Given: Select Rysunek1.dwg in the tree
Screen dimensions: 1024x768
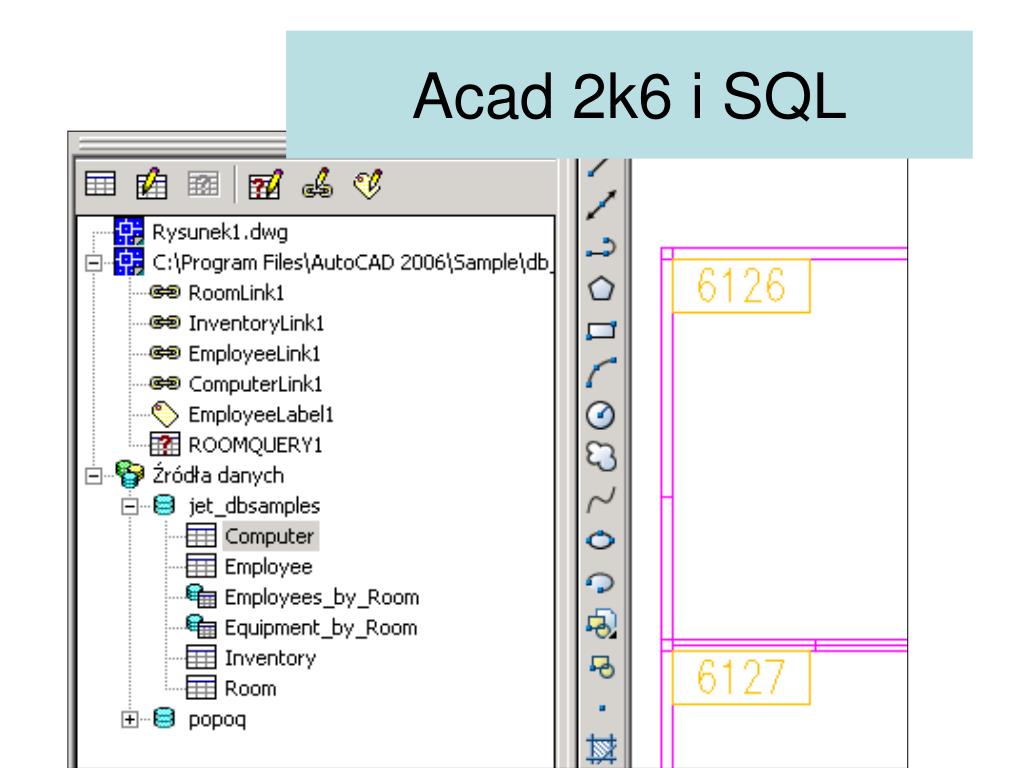Looking at the screenshot, I should click(219, 232).
